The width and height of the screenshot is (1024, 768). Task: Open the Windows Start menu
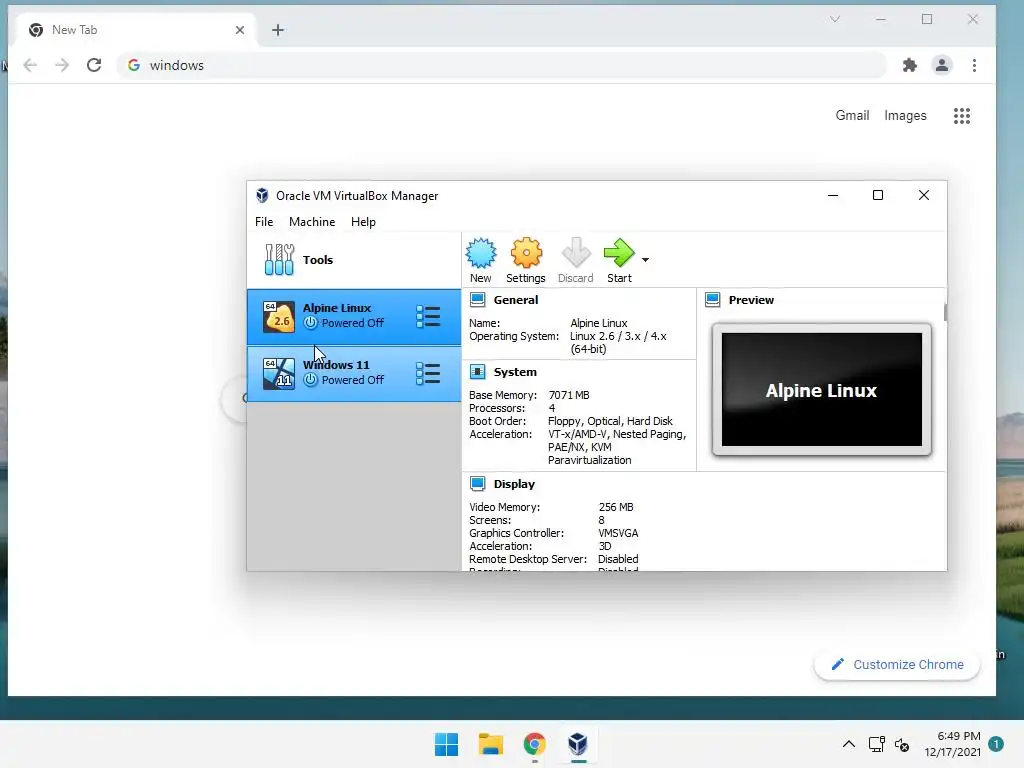click(x=447, y=744)
